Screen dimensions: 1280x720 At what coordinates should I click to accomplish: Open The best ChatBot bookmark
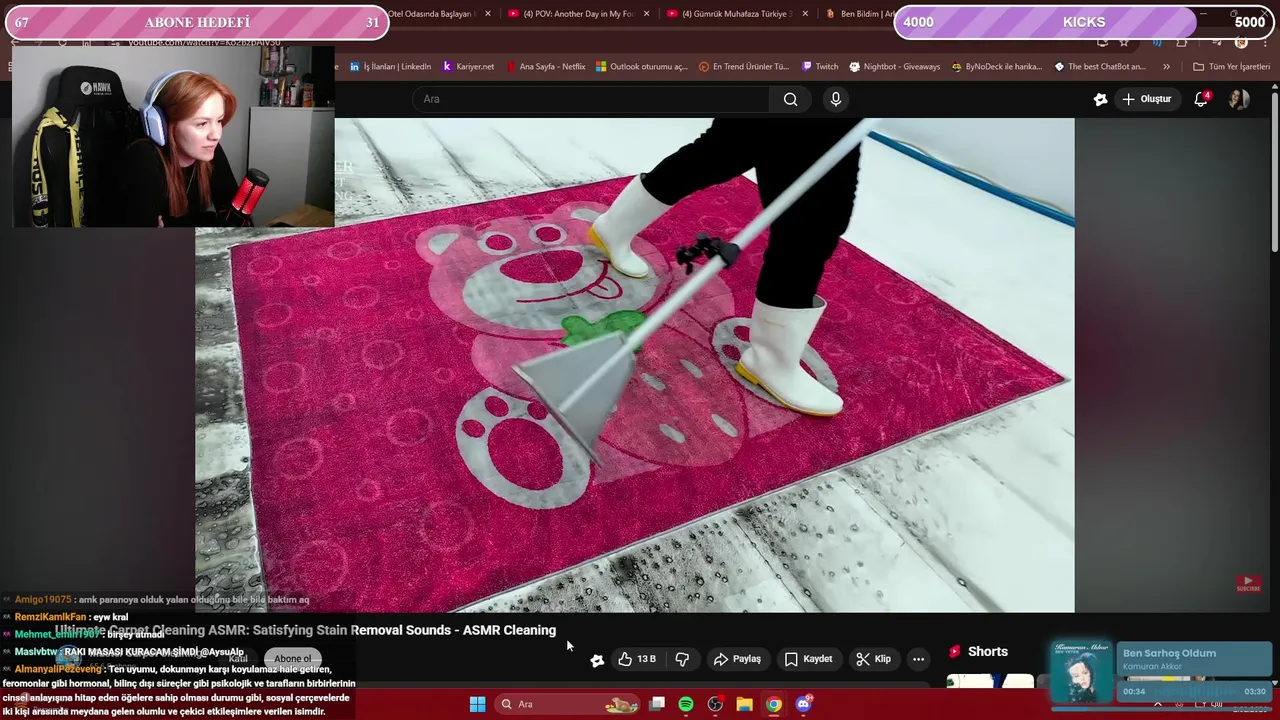pos(1100,67)
